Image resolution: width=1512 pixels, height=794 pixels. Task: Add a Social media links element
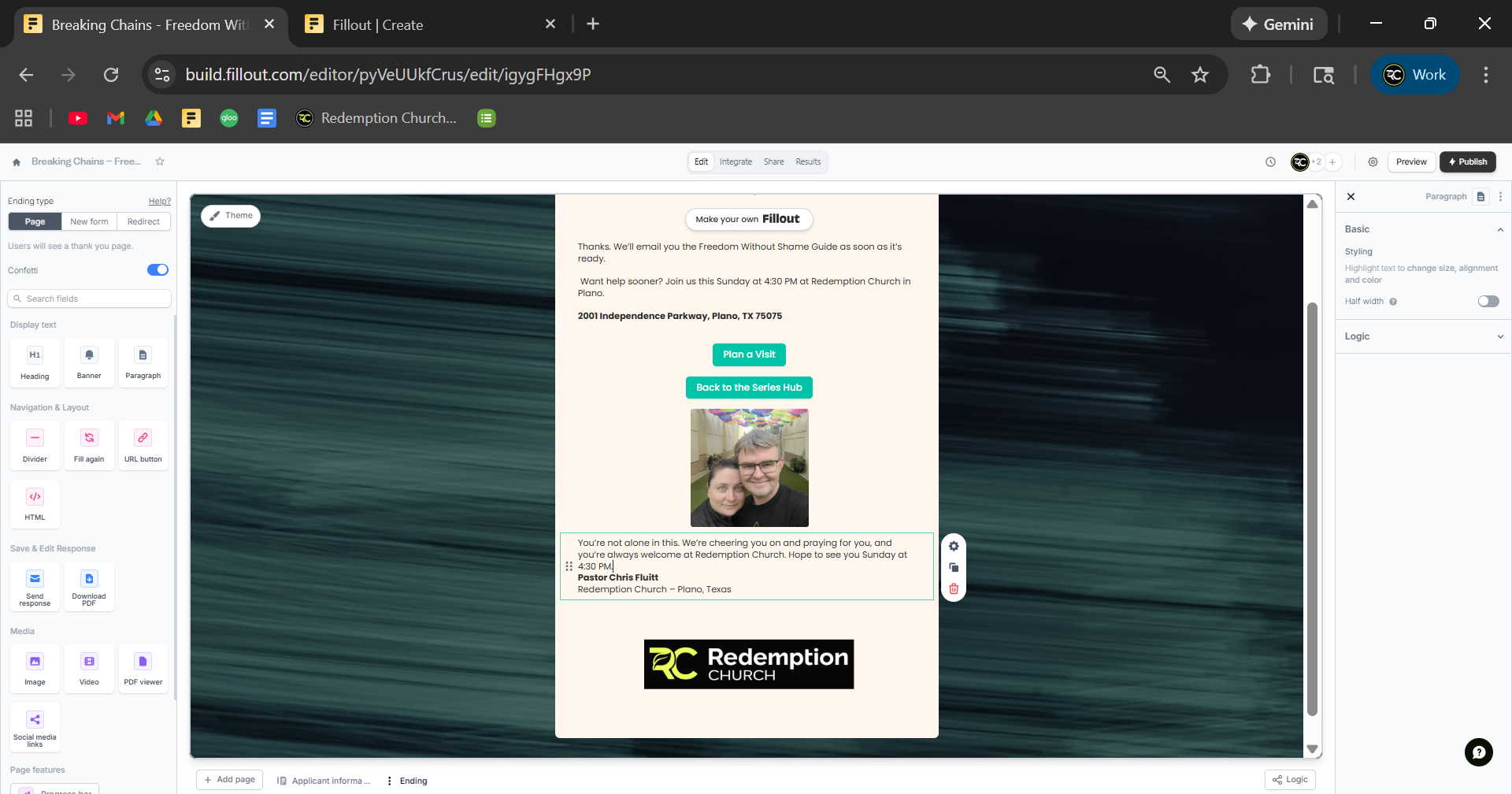(35, 726)
